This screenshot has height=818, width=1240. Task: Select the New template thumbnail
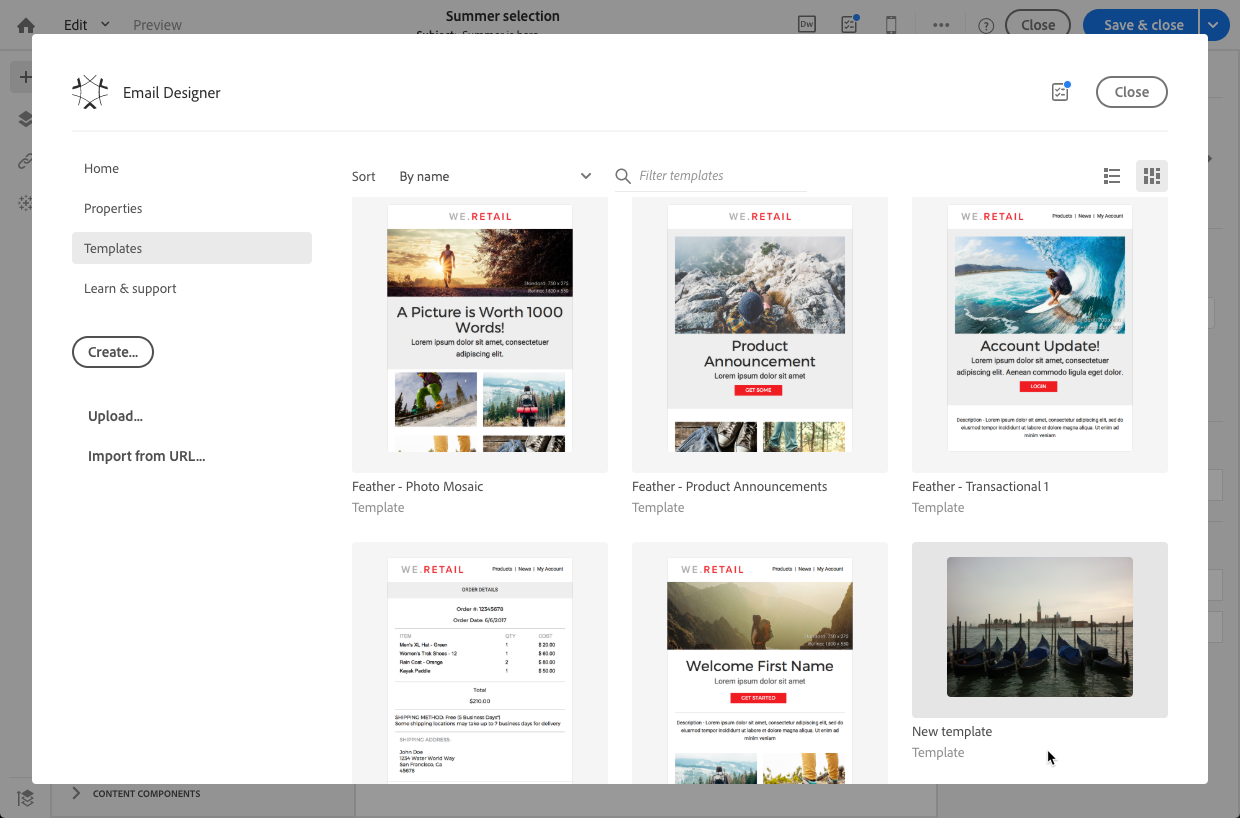point(1040,629)
